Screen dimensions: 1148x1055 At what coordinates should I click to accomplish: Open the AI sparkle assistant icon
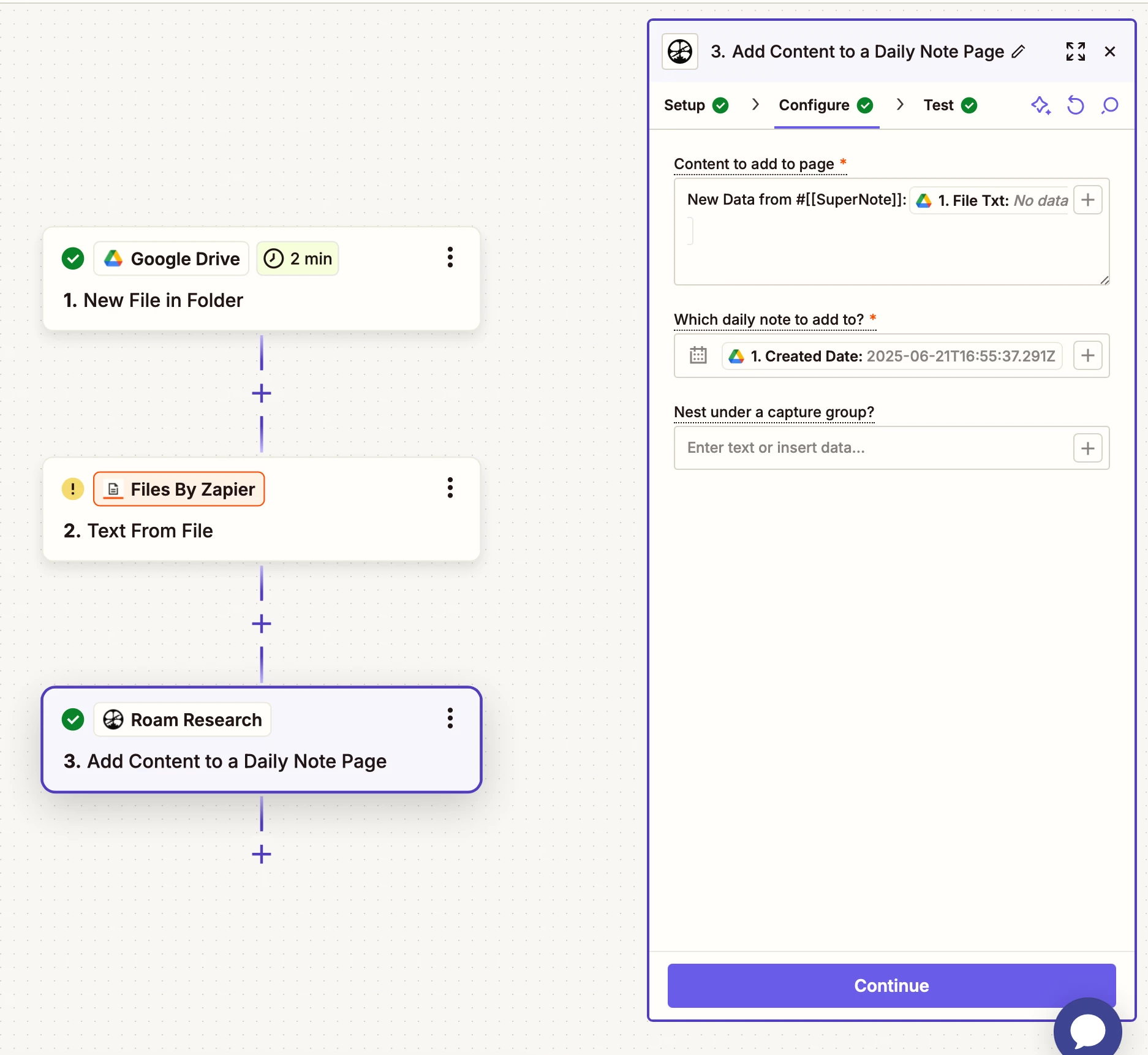(x=1041, y=105)
